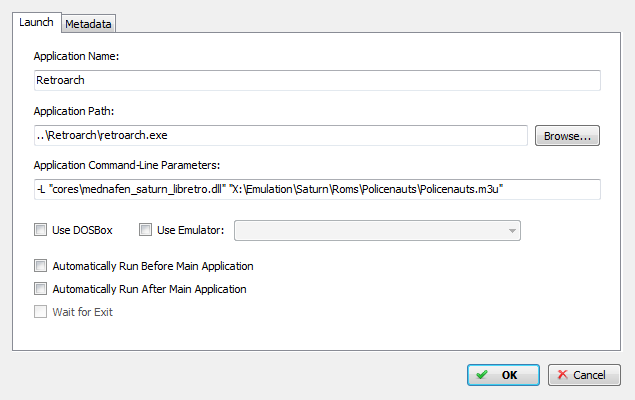Image resolution: width=635 pixels, height=400 pixels.
Task: Open the Browse button for application path
Action: pyautogui.click(x=567, y=136)
